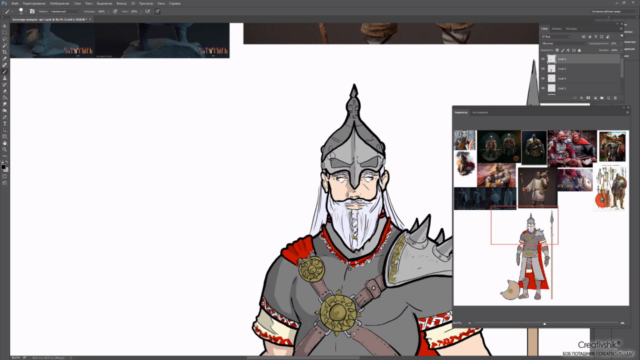The width and height of the screenshot is (640, 360).
Task: Hide layer Слой 6 with eye icon
Action: [x=543, y=59]
